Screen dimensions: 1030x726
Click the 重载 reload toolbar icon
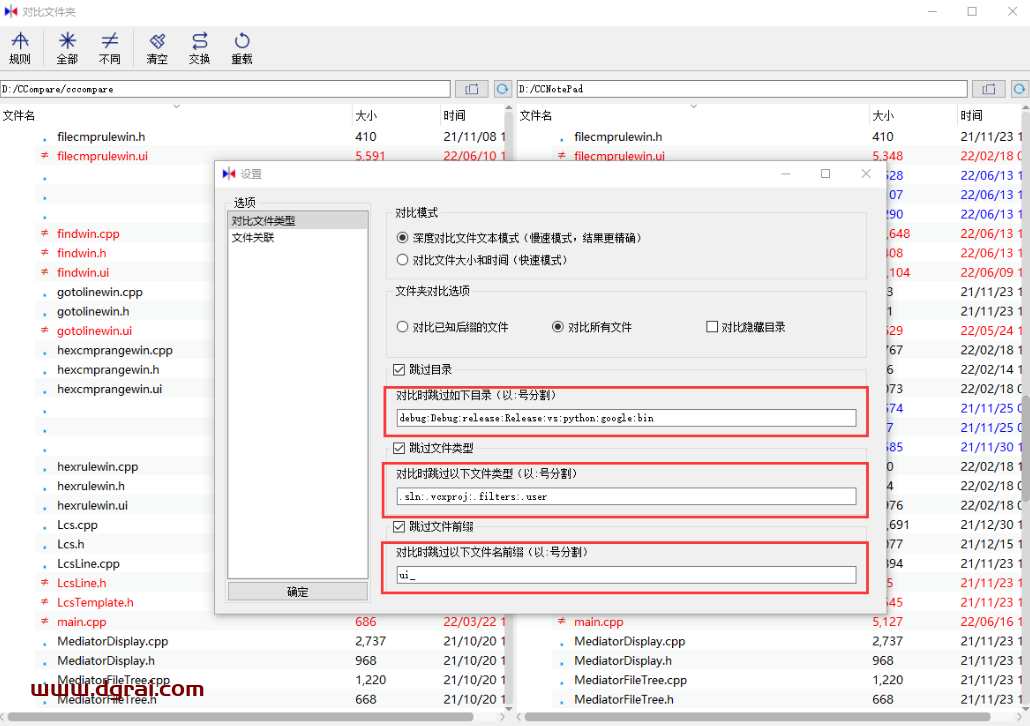(x=242, y=49)
